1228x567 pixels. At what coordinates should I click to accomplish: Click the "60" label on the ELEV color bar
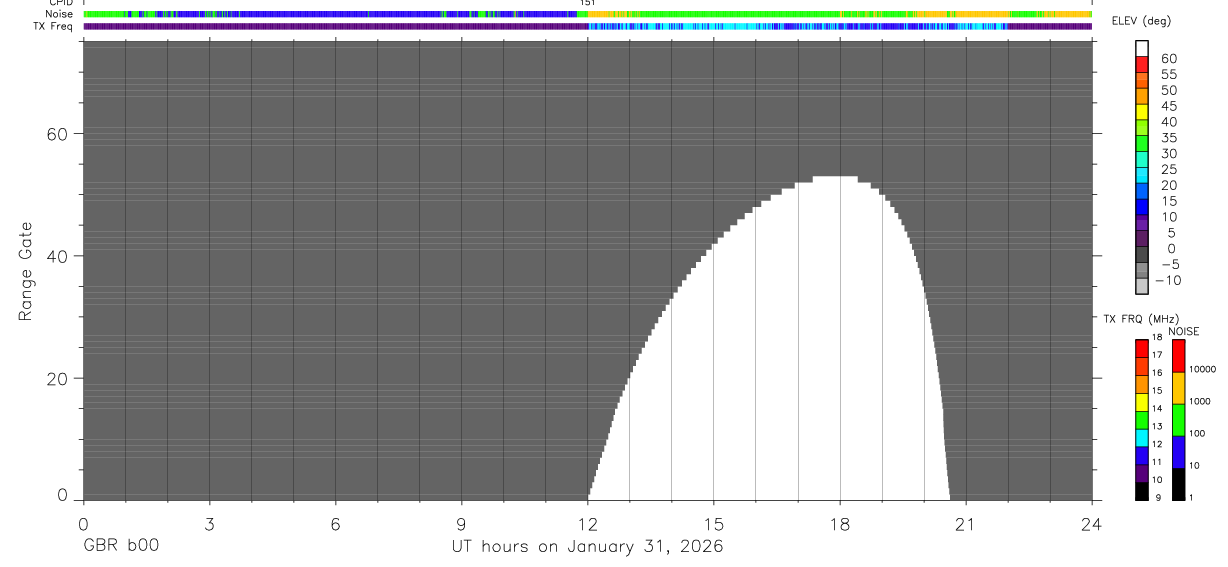[x=1168, y=59]
